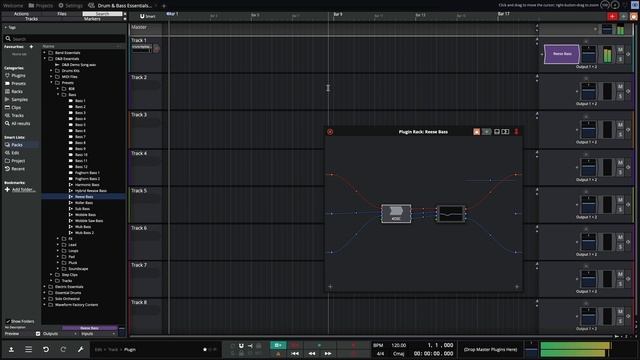Click the purple Reese Bass plugin on Track 1
Image resolution: width=640 pixels, height=360 pixels.
(562, 54)
